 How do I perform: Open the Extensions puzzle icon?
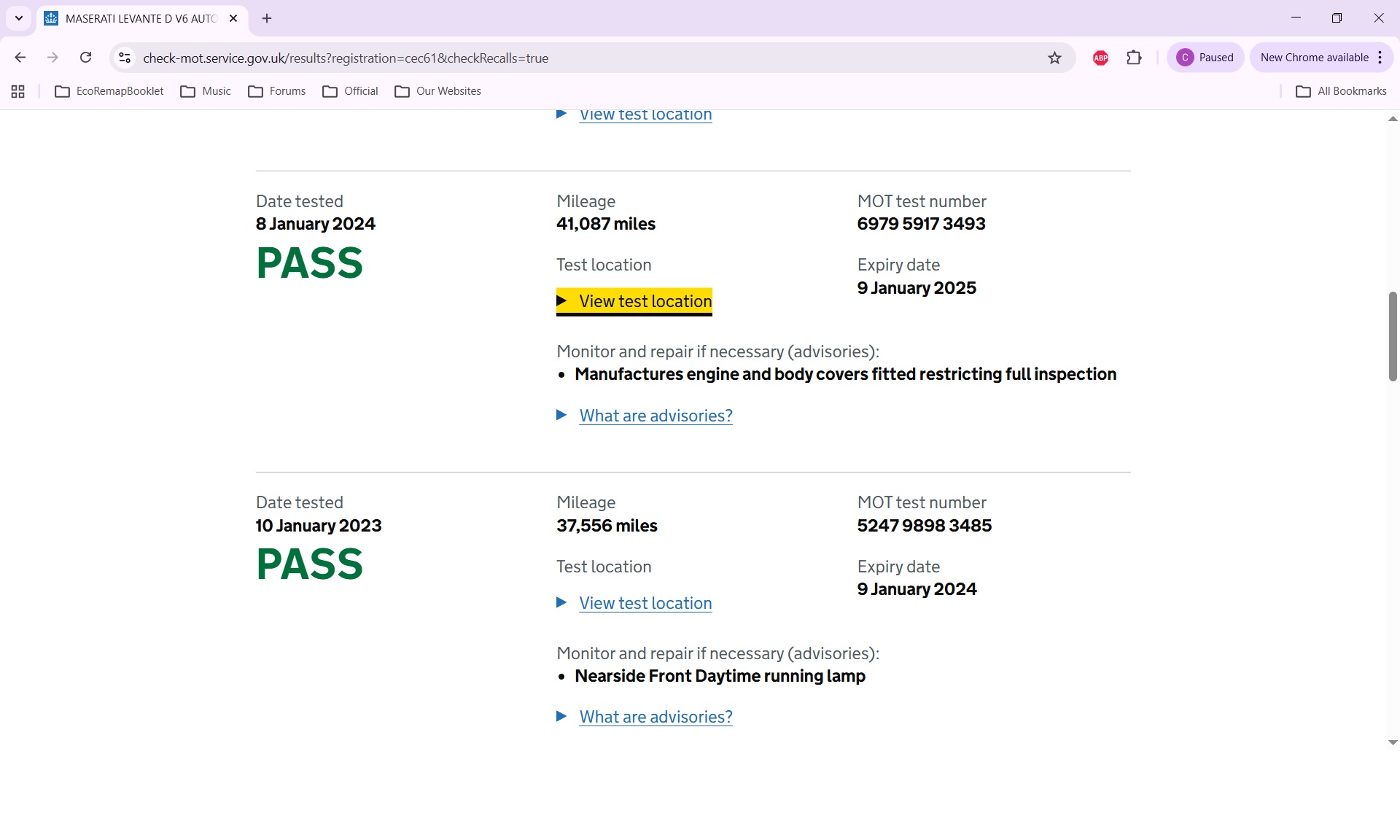pyautogui.click(x=1134, y=58)
